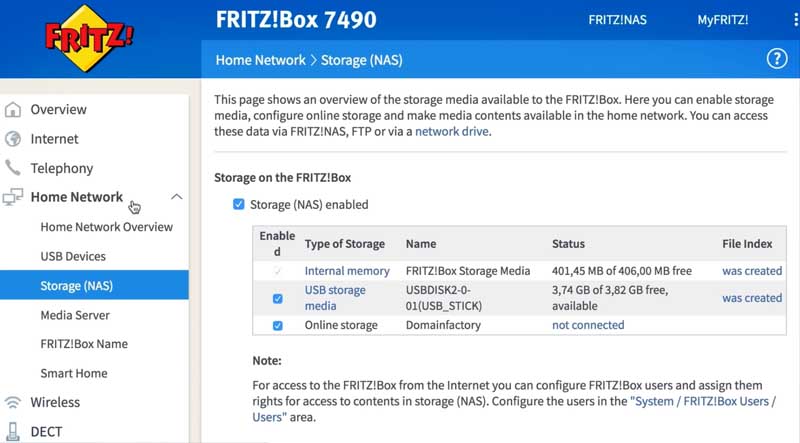Click 'USBDISK2-0-01(USB_STICK)' name cell
800x443 pixels.
[x=444, y=298]
